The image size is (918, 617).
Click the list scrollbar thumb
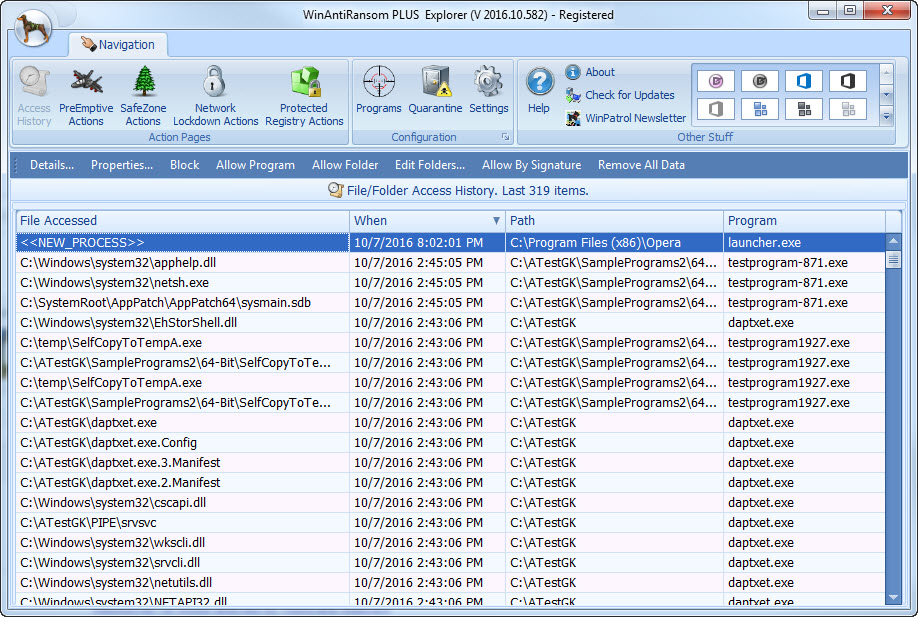(x=893, y=259)
